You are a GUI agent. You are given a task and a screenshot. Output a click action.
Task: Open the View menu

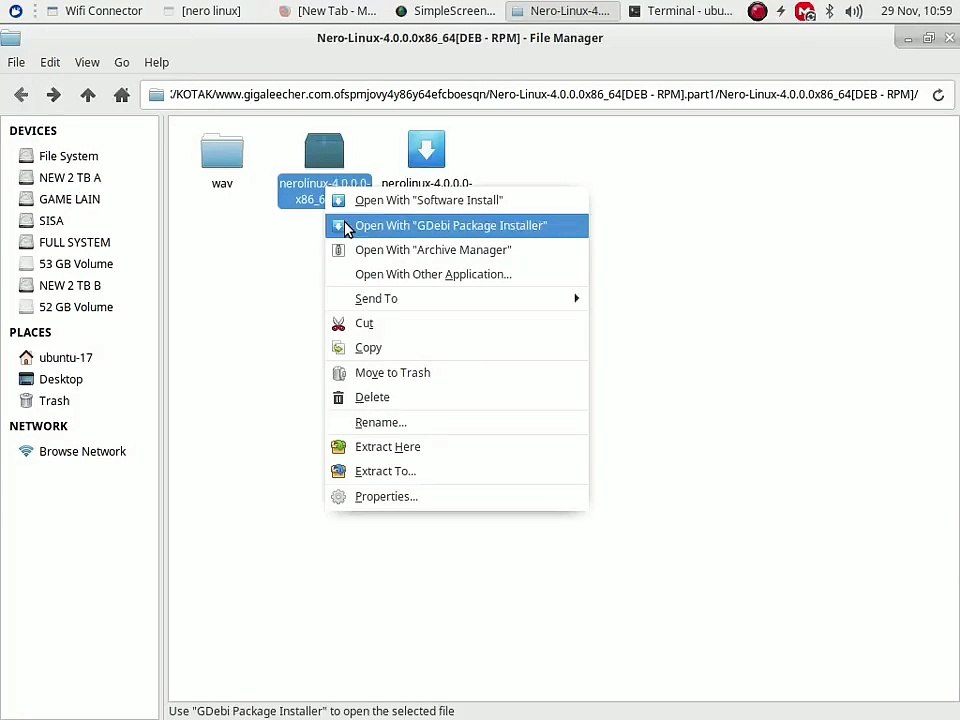87,62
